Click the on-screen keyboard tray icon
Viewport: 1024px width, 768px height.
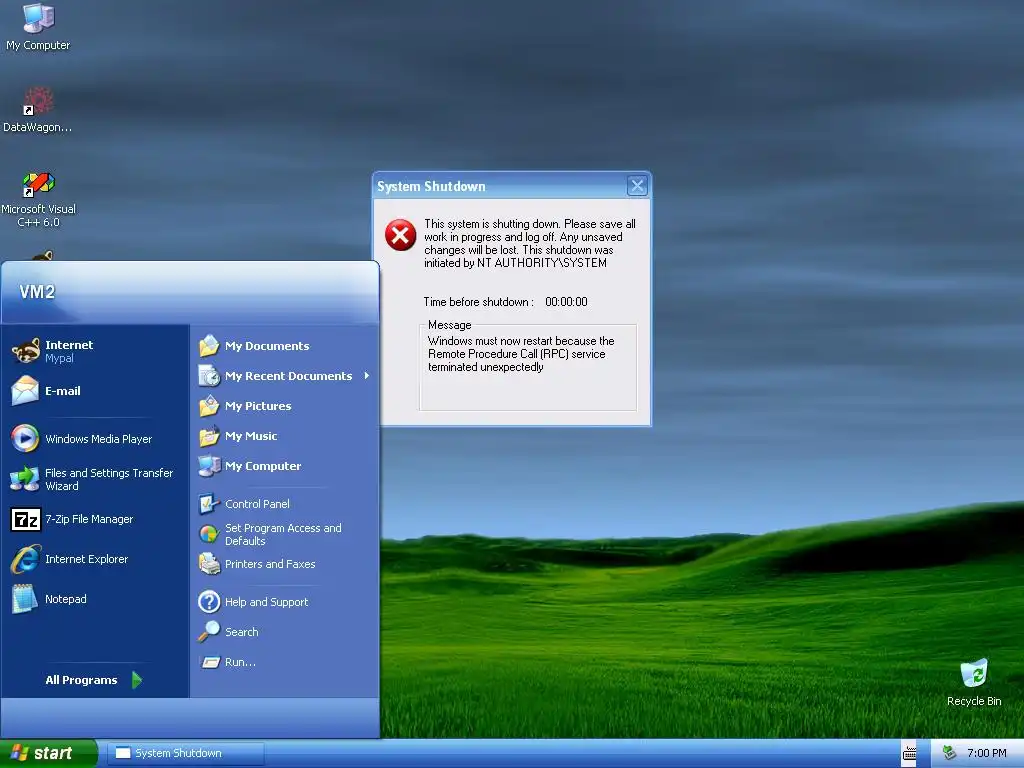909,754
